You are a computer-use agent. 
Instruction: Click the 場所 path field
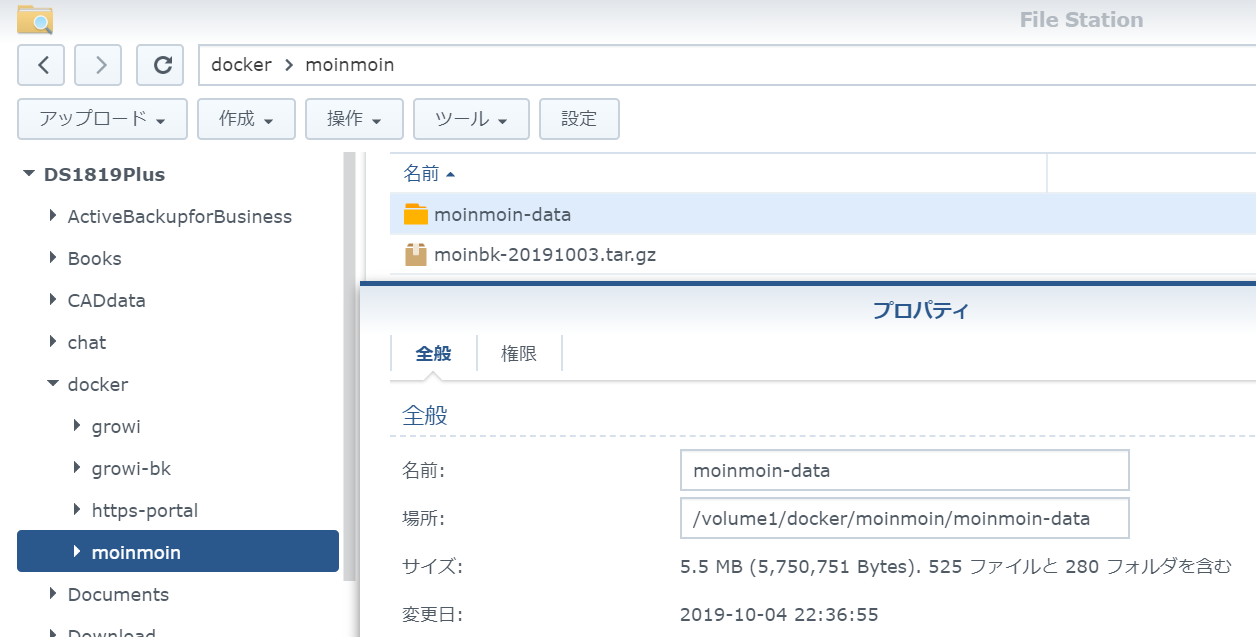click(904, 518)
